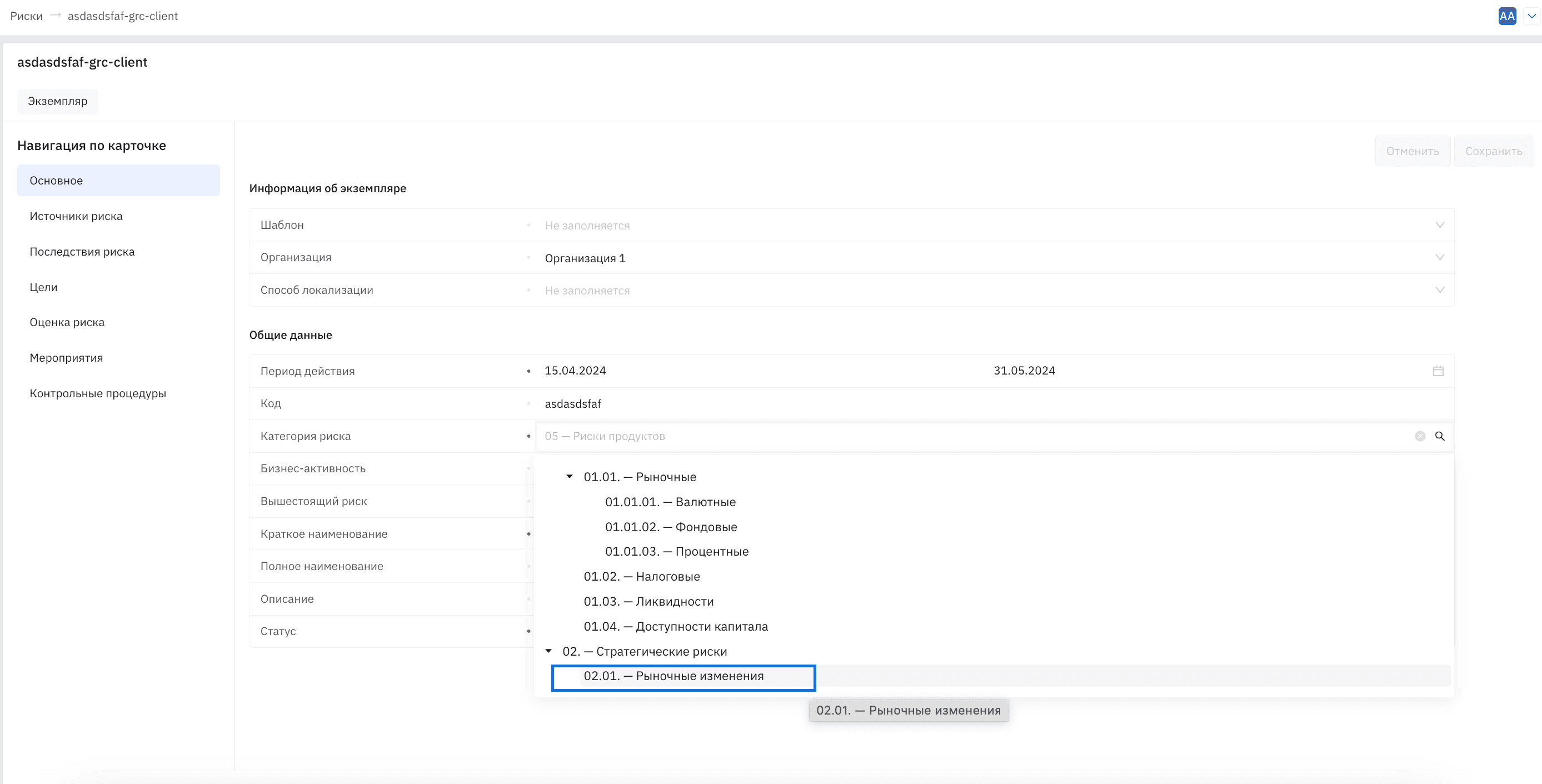Click the Бизнес-активность field label
This screenshot has height=784, width=1542.
tap(313, 468)
